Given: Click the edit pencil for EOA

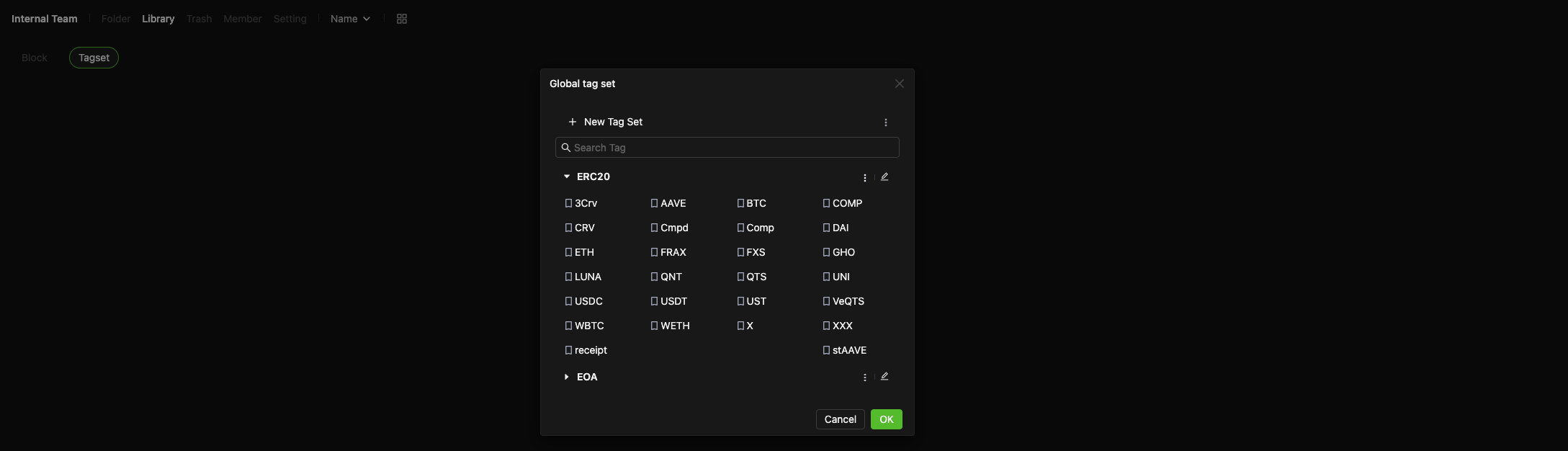Looking at the screenshot, I should pos(884,376).
